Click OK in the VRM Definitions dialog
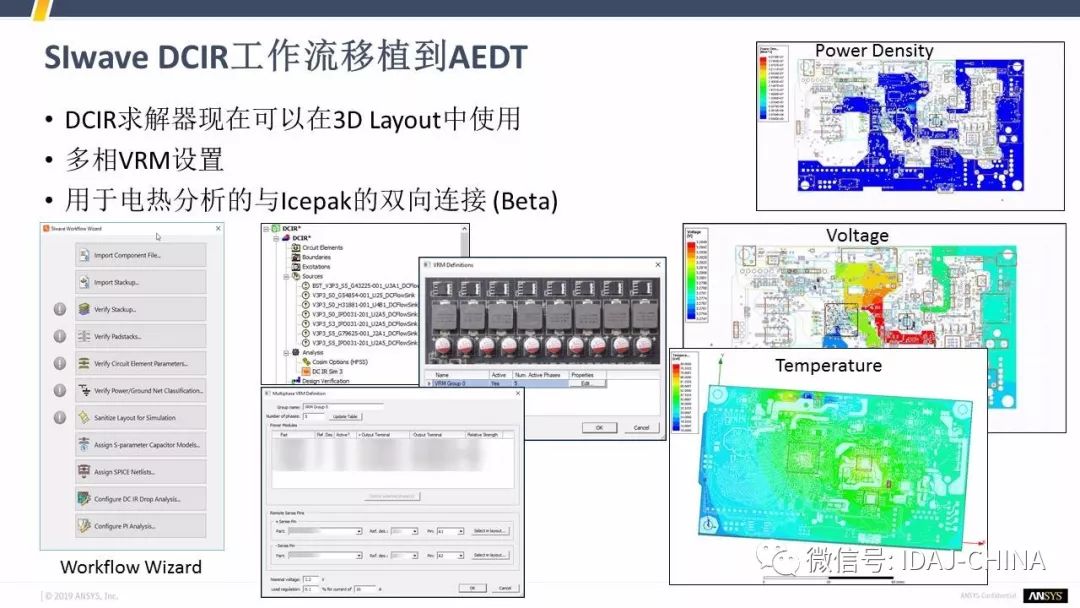Image resolution: width=1080 pixels, height=608 pixels. click(x=599, y=428)
